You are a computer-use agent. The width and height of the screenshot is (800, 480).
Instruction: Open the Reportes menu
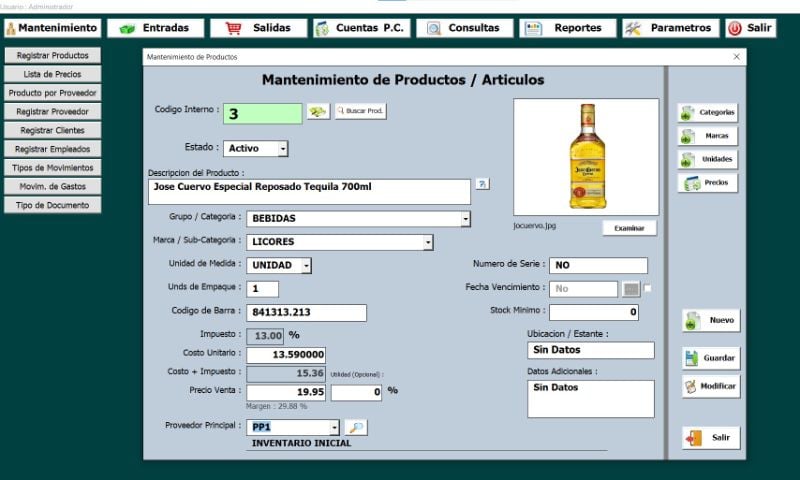point(568,28)
